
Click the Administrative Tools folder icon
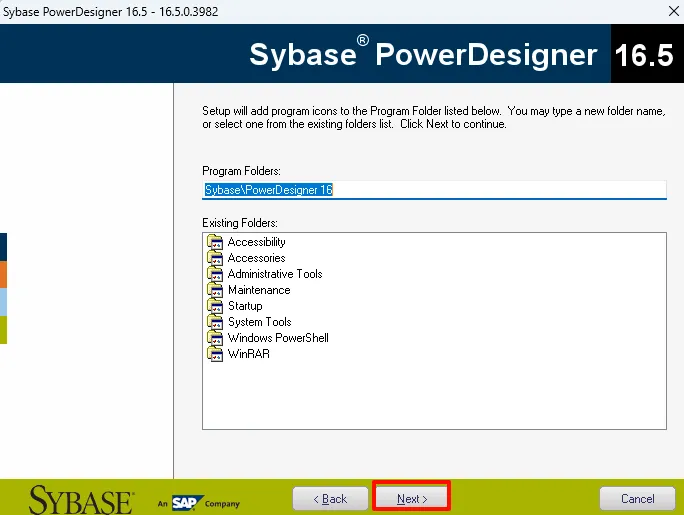[215, 274]
